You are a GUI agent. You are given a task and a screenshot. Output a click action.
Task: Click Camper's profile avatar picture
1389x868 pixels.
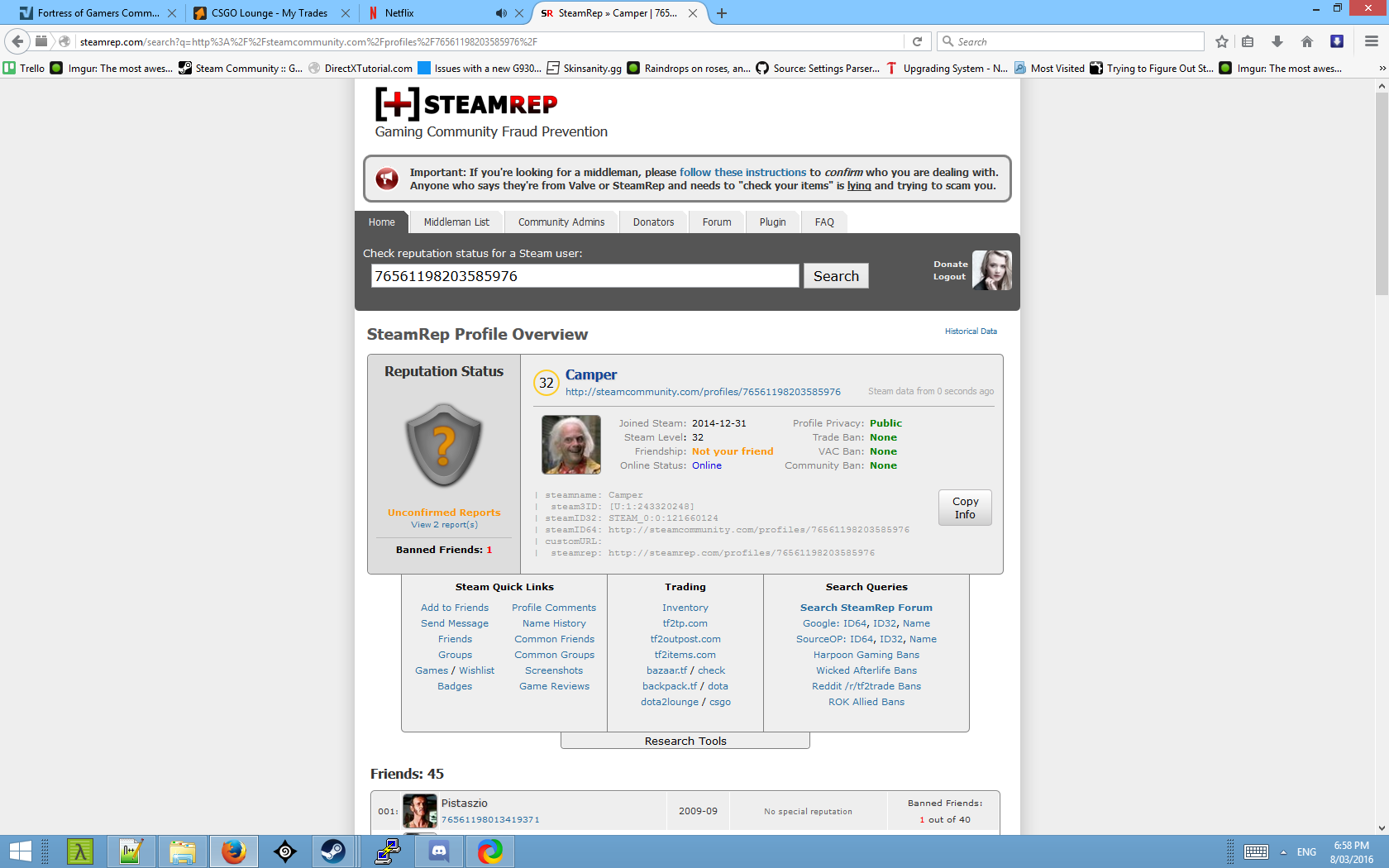pyautogui.click(x=570, y=445)
